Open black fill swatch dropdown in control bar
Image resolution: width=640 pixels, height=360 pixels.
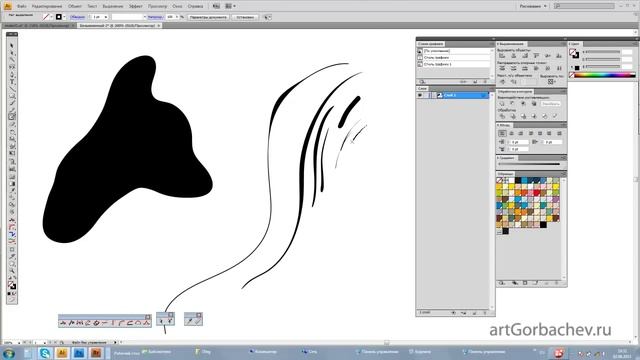(x=64, y=17)
